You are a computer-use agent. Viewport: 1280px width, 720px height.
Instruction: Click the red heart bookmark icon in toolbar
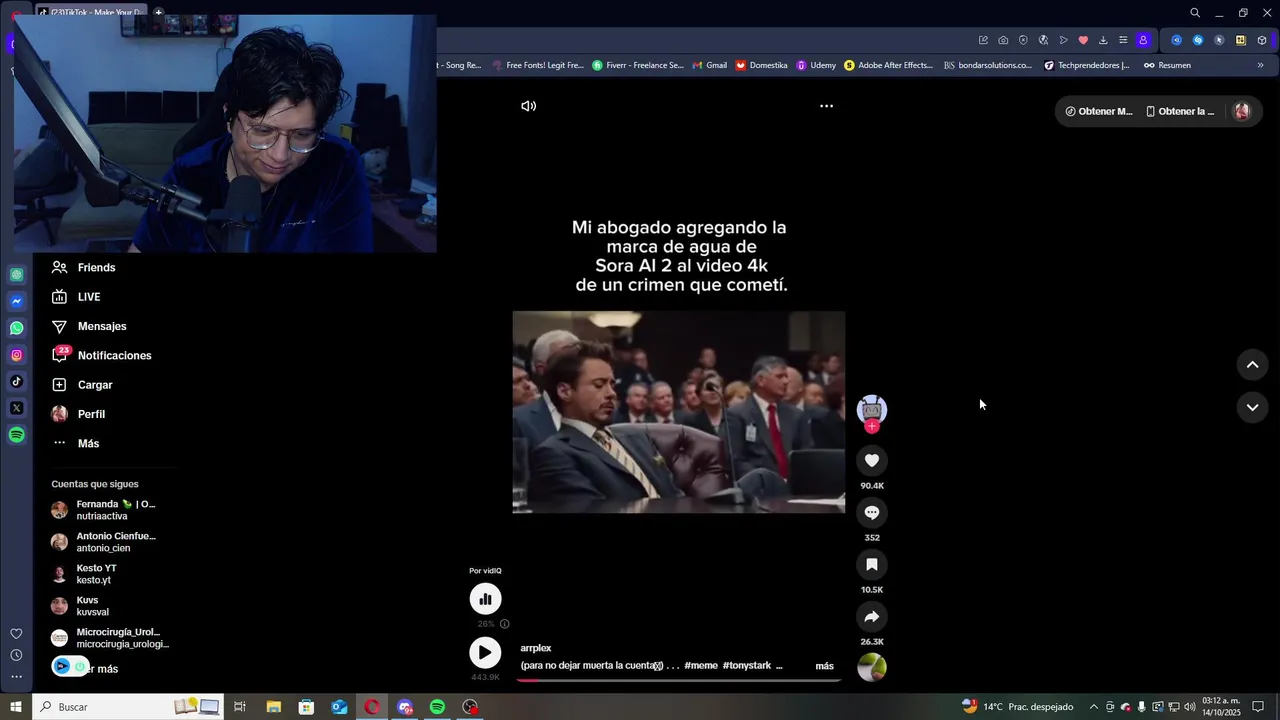[x=1083, y=40]
